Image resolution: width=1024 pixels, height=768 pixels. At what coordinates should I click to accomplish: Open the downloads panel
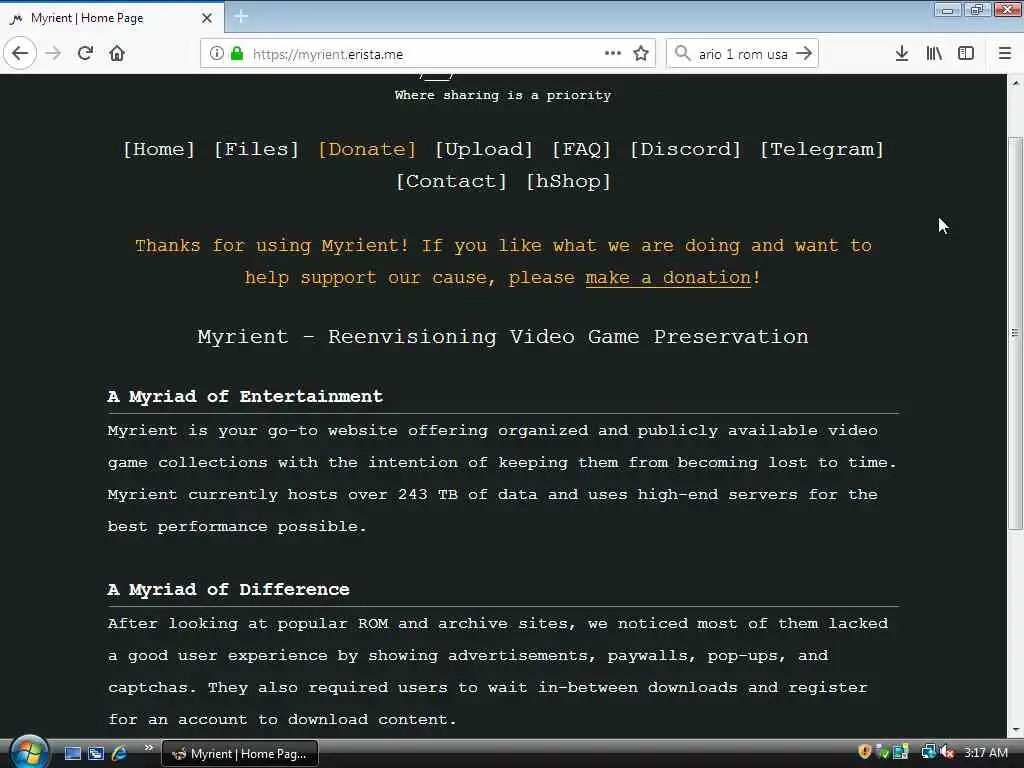point(902,54)
